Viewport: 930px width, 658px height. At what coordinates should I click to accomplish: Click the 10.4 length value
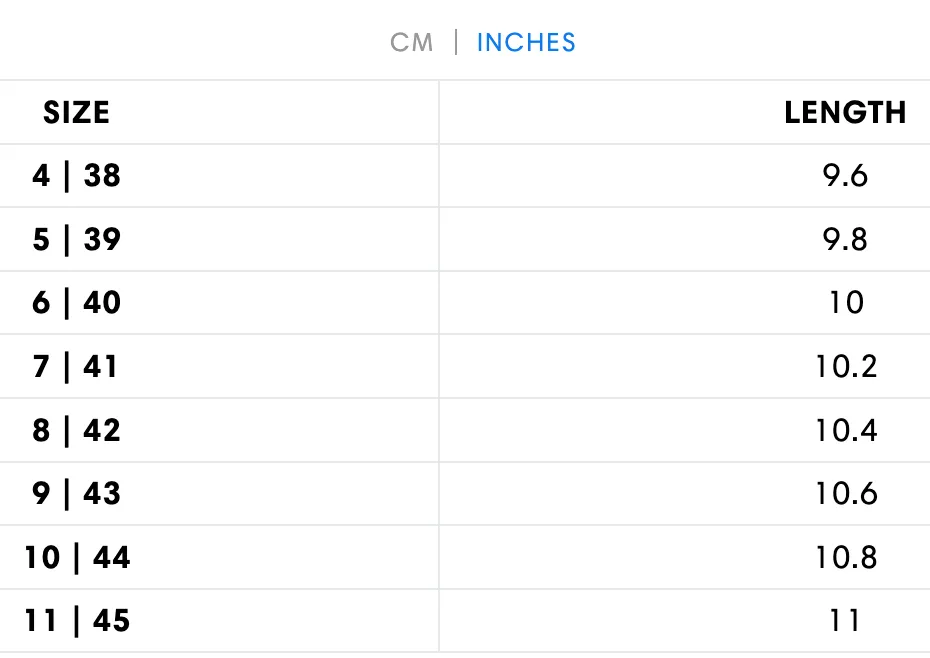click(846, 430)
